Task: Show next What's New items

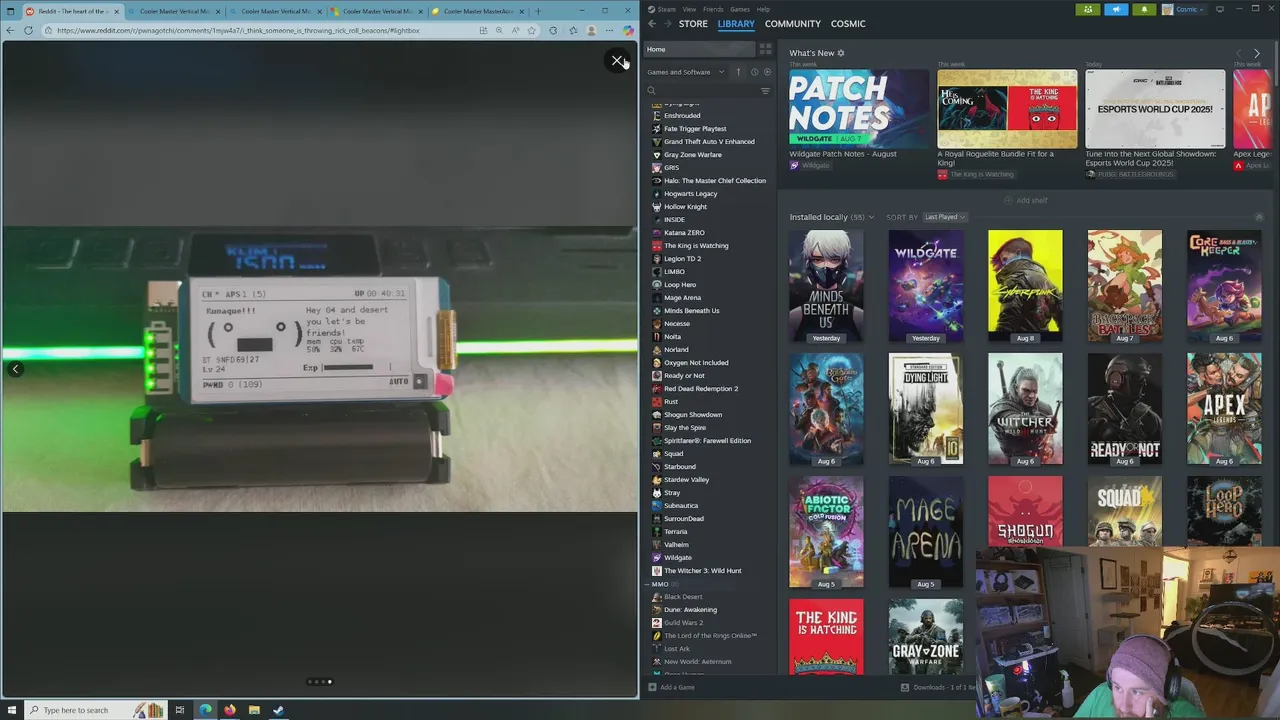Action: (1257, 53)
